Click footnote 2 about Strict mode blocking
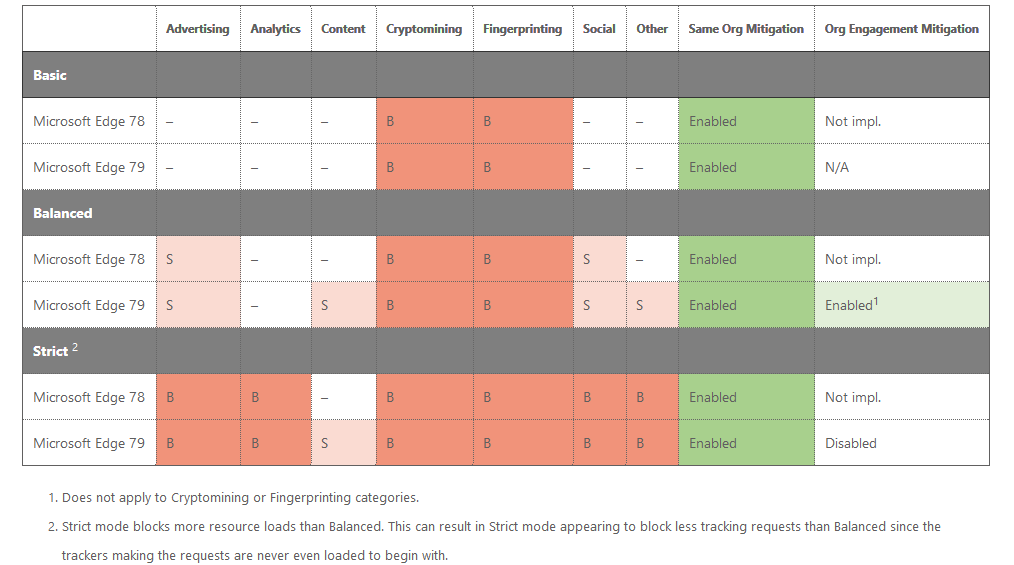 [x=500, y=526]
